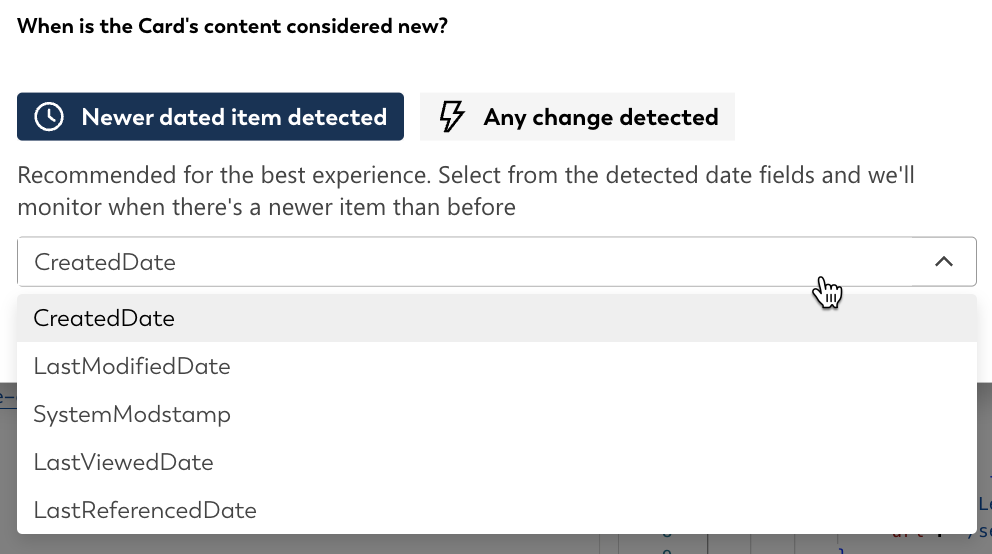The image size is (992, 554).
Task: Click the 'Newer dated item detected' label text
Action: point(234,117)
